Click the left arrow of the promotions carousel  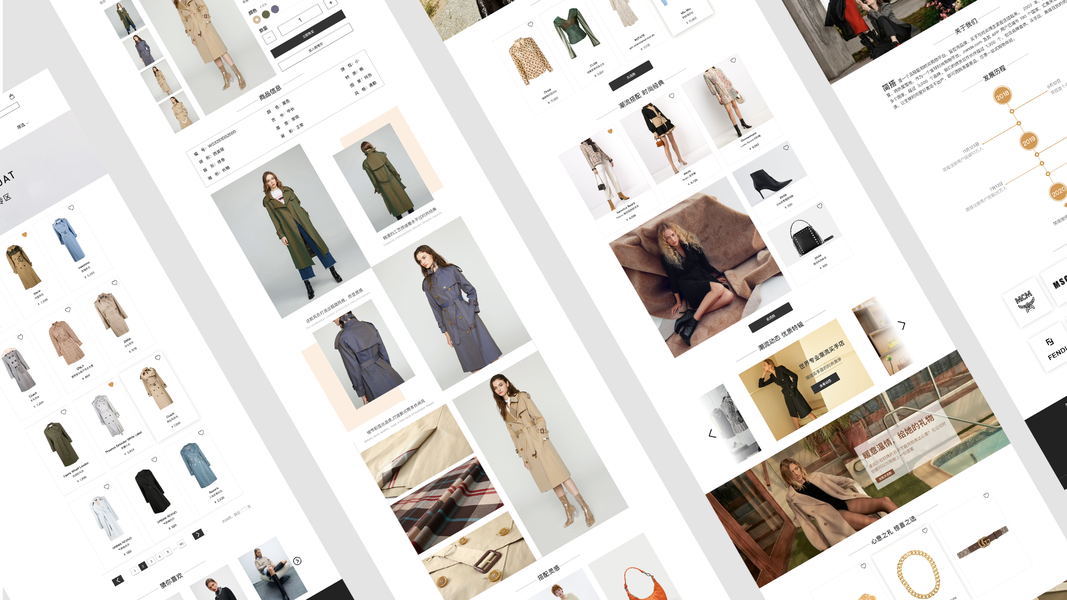coord(712,433)
